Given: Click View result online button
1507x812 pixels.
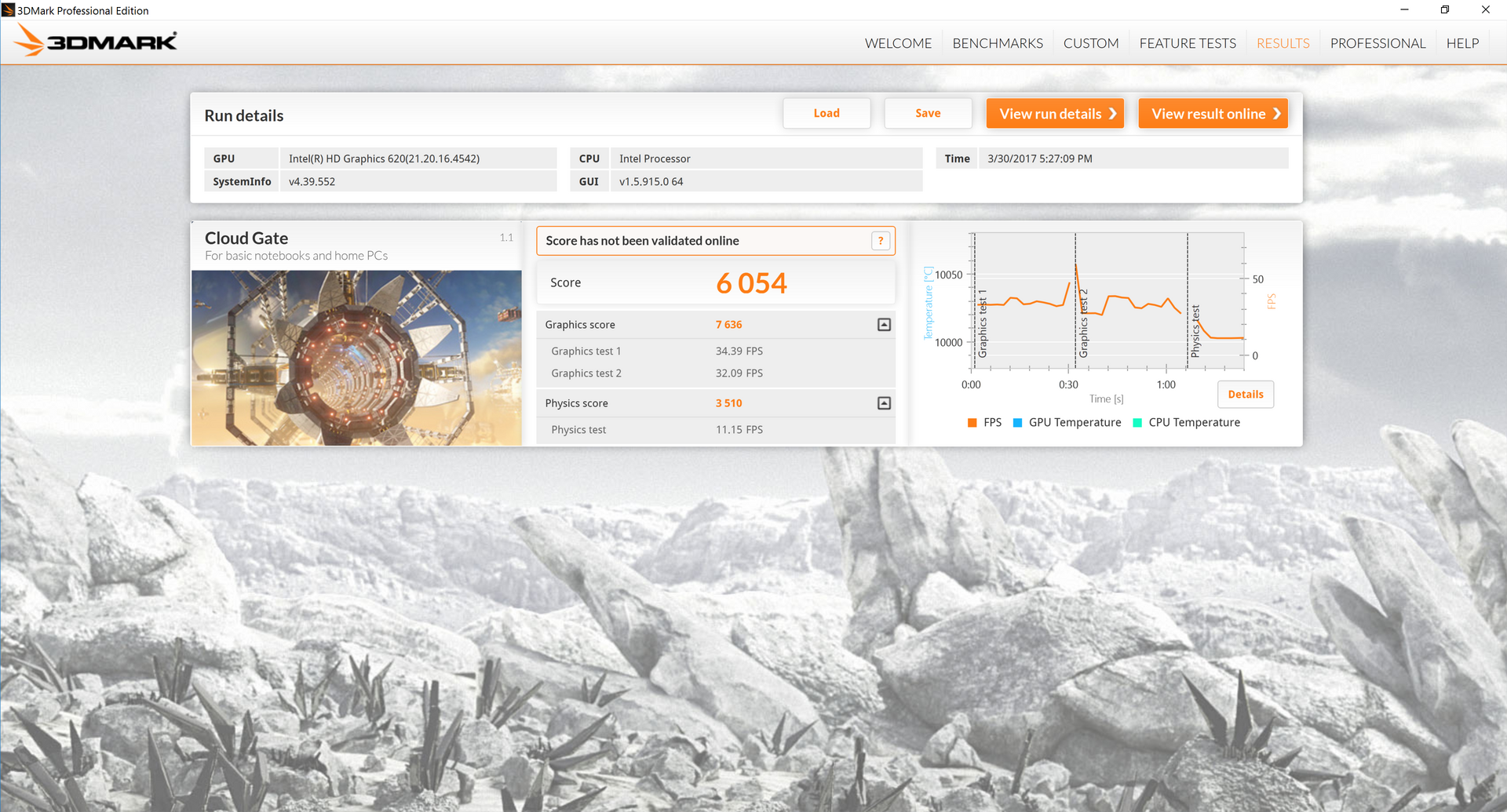Looking at the screenshot, I should tap(1213, 114).
